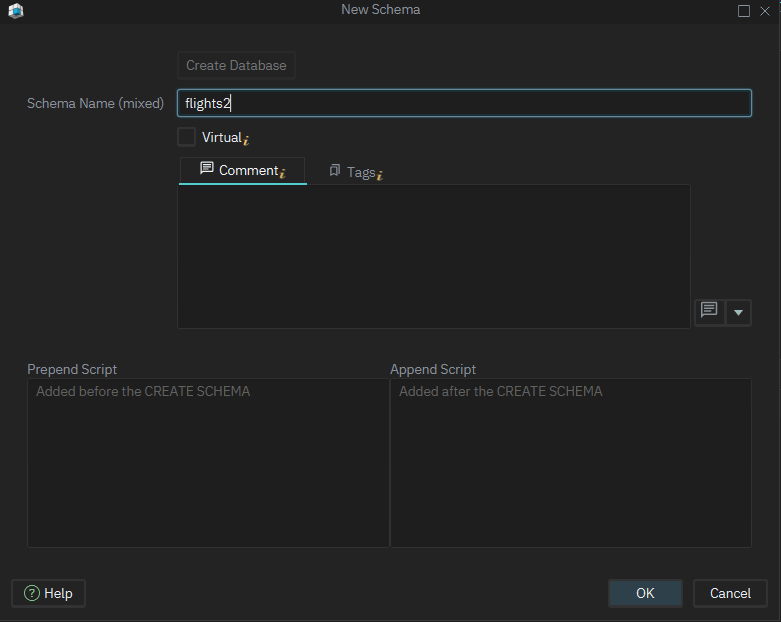Click the info icon beside Comment
This screenshot has height=622, width=781.
coord(282,173)
